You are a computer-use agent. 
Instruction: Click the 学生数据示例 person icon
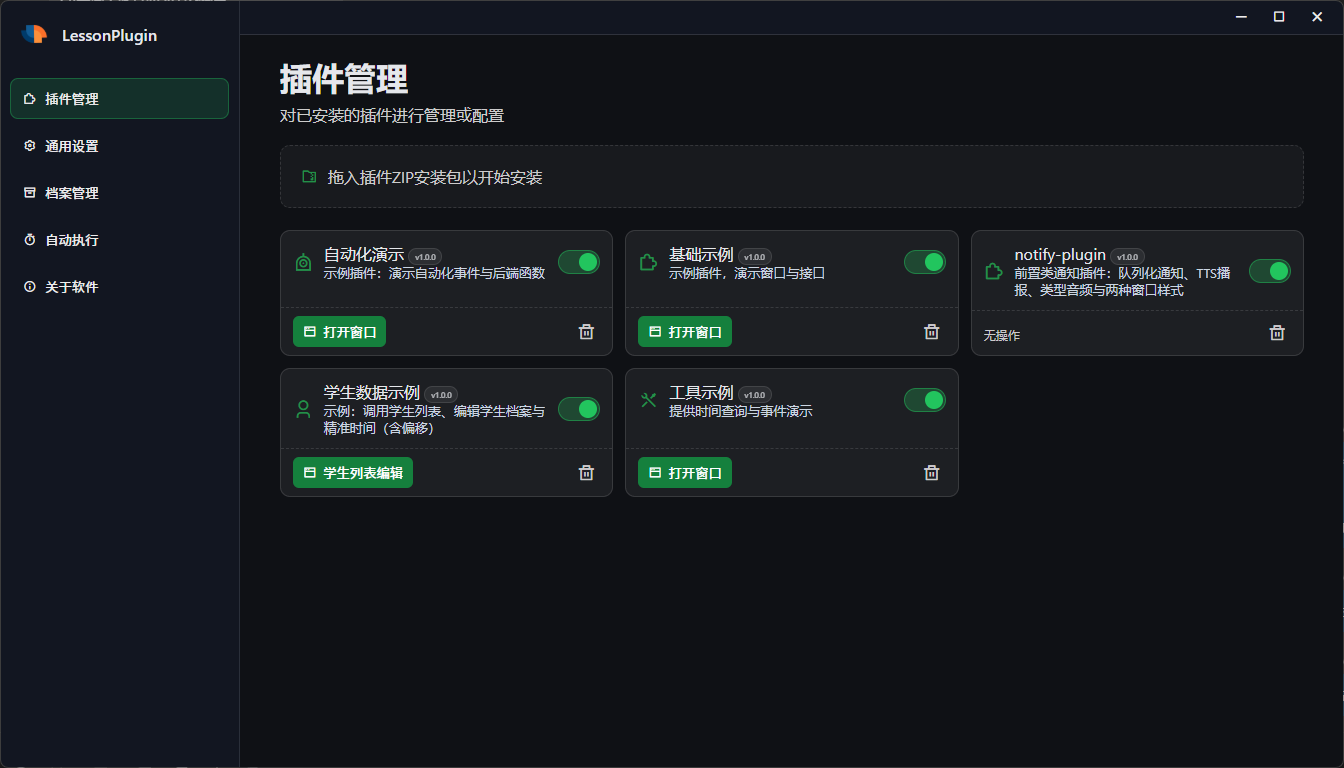tap(303, 409)
